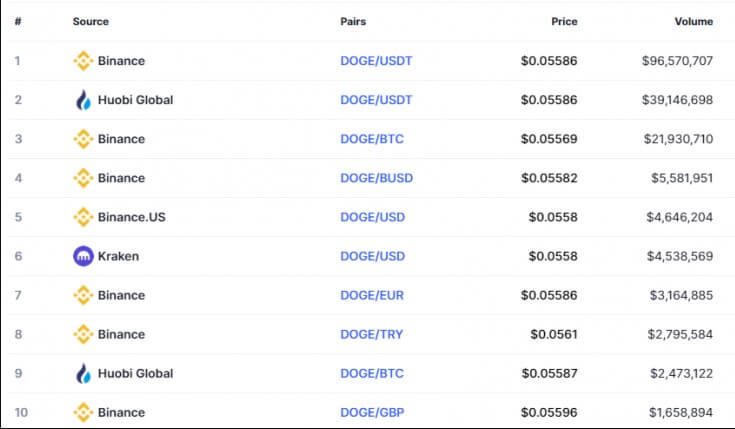Click the purple Kraken logo
This screenshot has height=429, width=735.
(83, 256)
